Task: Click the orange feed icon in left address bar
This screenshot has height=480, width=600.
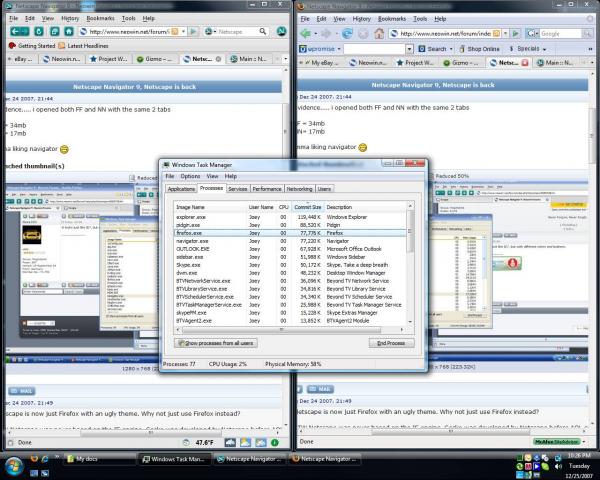Action: click(174, 31)
